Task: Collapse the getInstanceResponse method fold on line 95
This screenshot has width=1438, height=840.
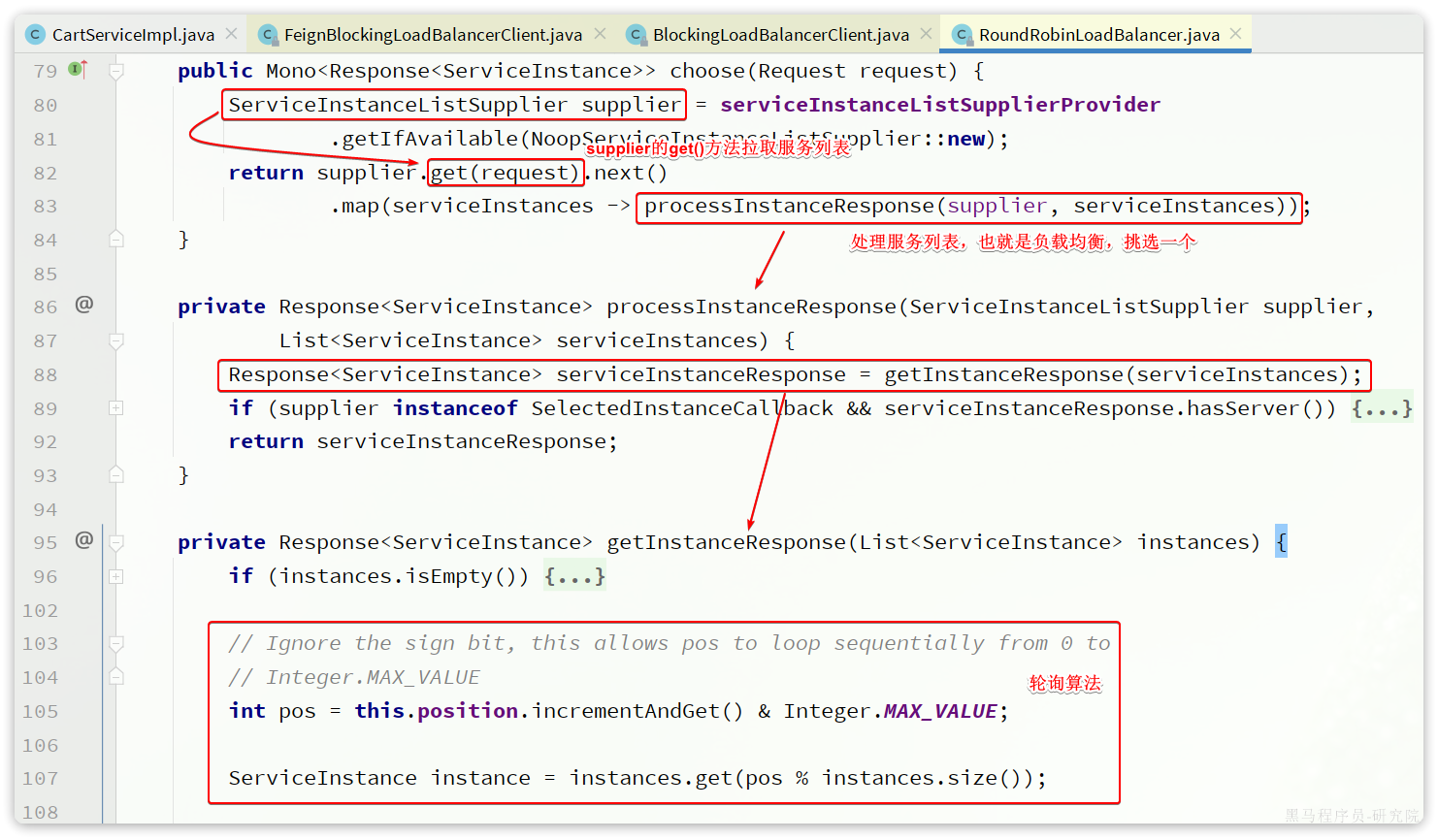Action: (x=116, y=542)
